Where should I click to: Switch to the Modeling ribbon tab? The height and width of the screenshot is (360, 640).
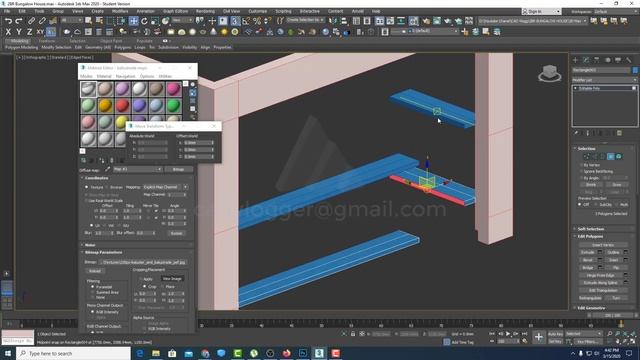coord(20,41)
